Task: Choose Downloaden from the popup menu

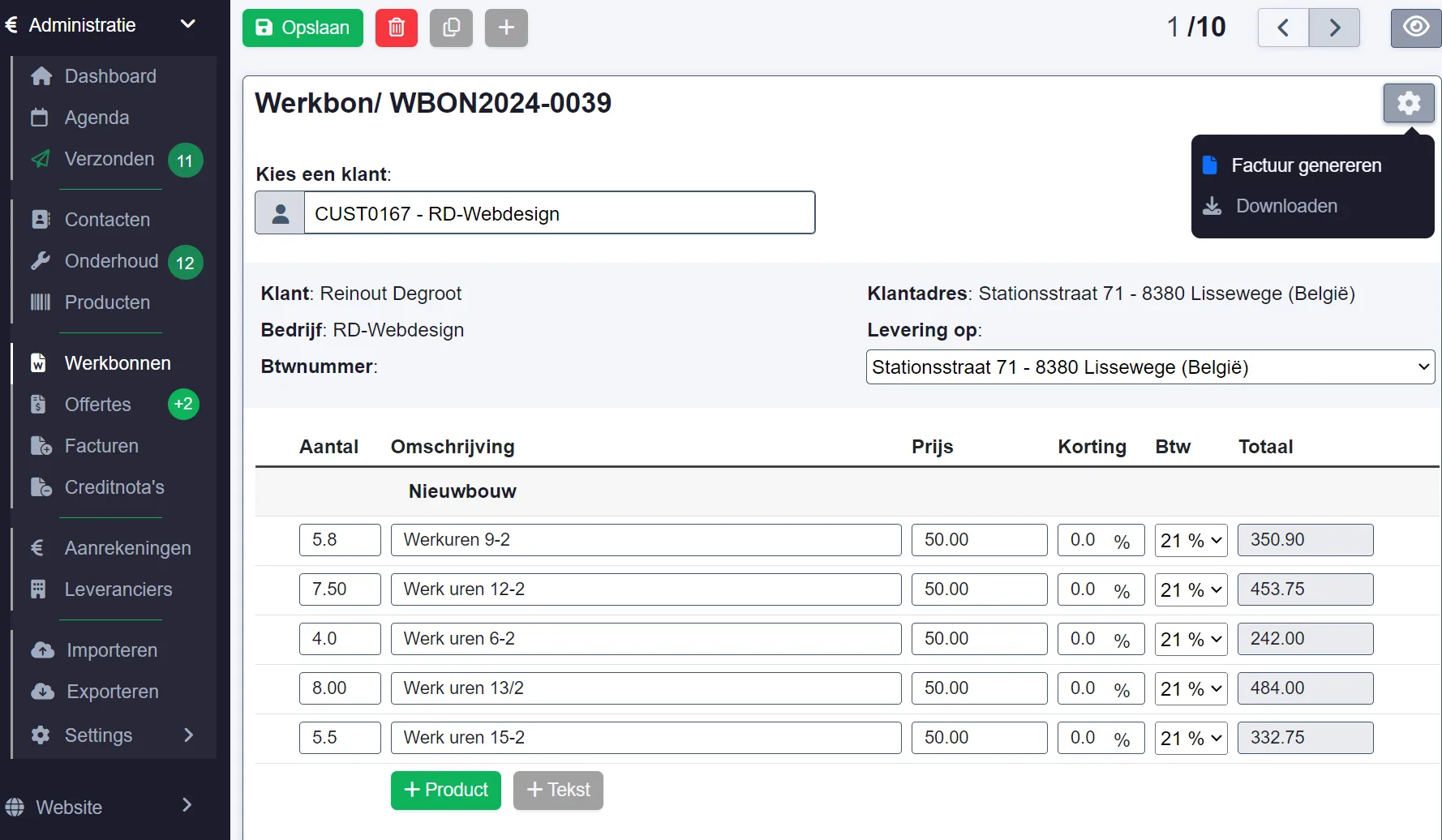Action: click(x=1285, y=206)
